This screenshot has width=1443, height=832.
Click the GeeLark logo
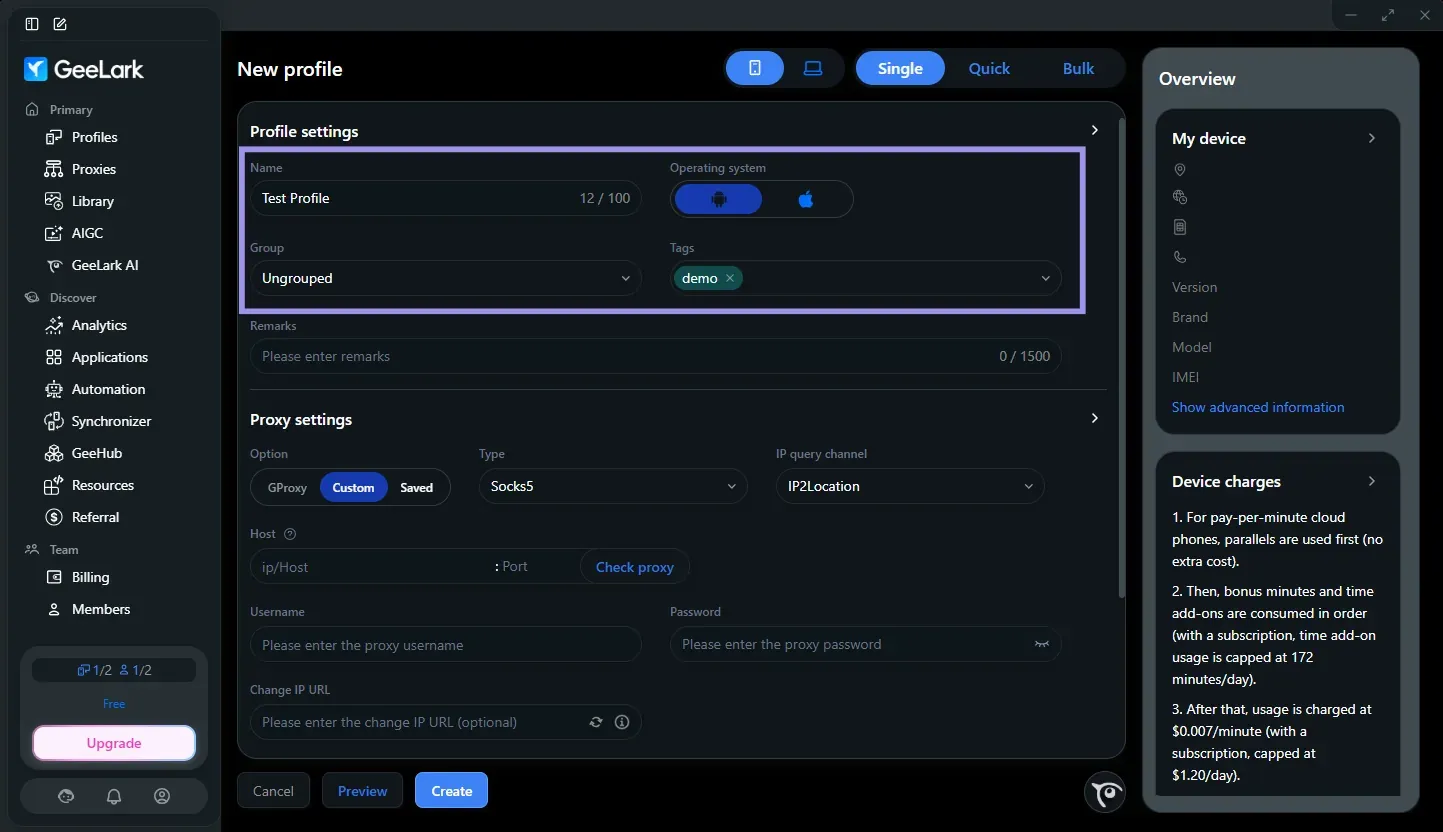[84, 69]
